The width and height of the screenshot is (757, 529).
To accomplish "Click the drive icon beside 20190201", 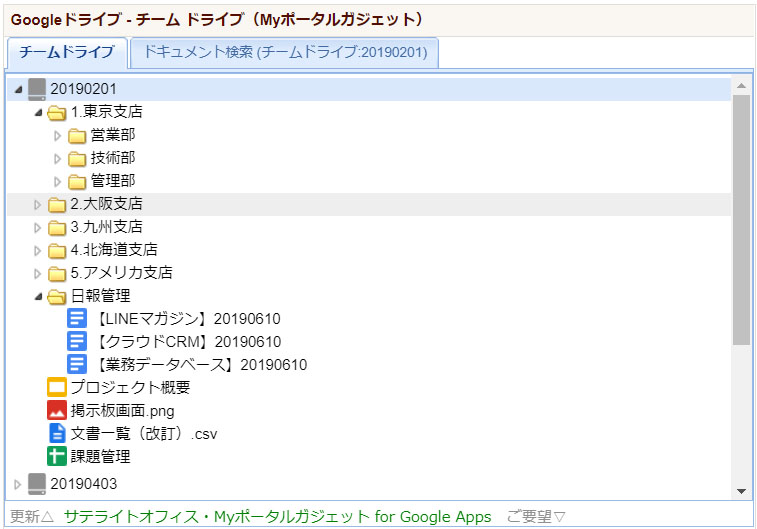I will tap(37, 89).
